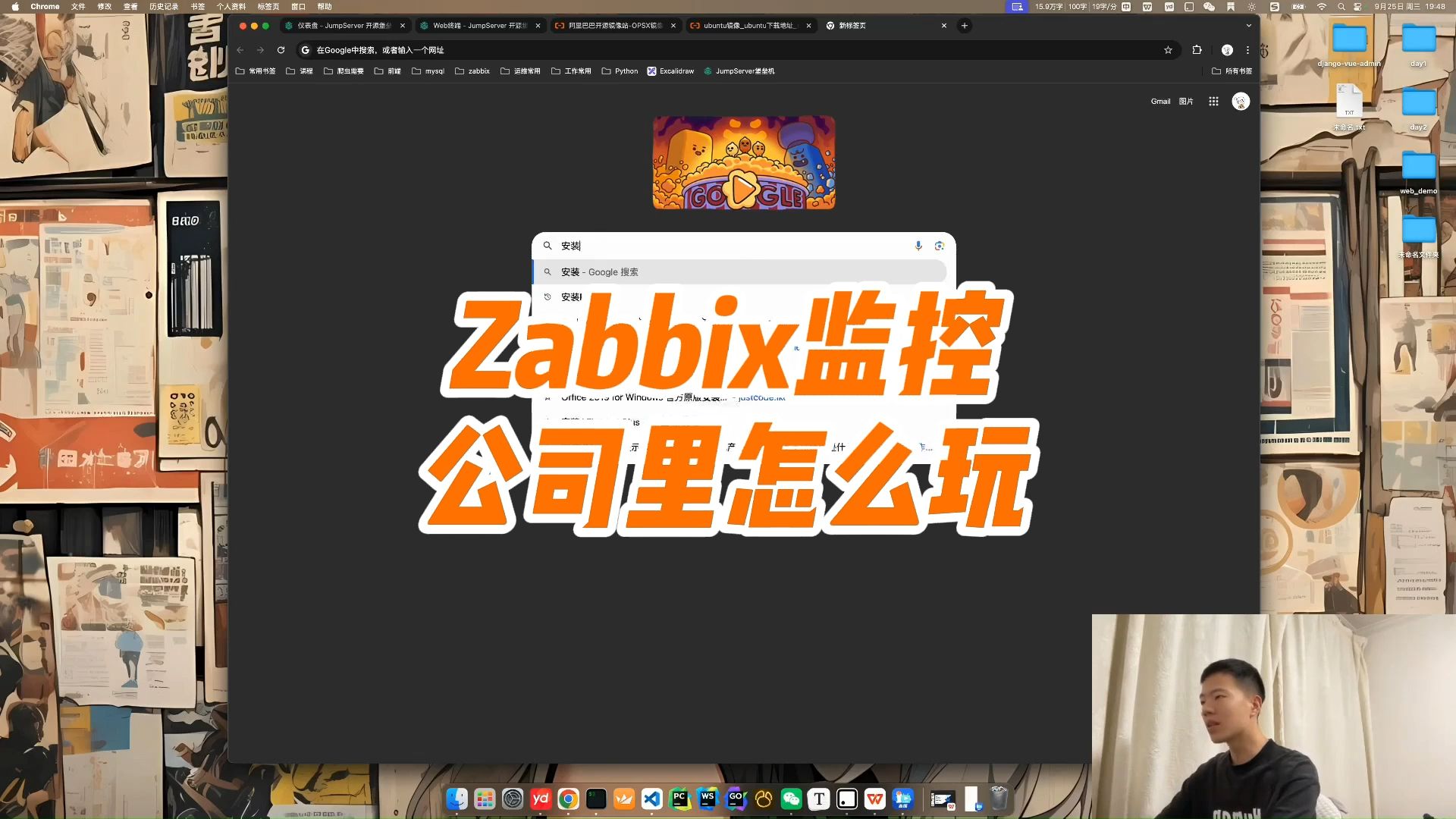Image resolution: width=1456 pixels, height=819 pixels.
Task: Open the 所有书签 folder
Action: 1232,71
